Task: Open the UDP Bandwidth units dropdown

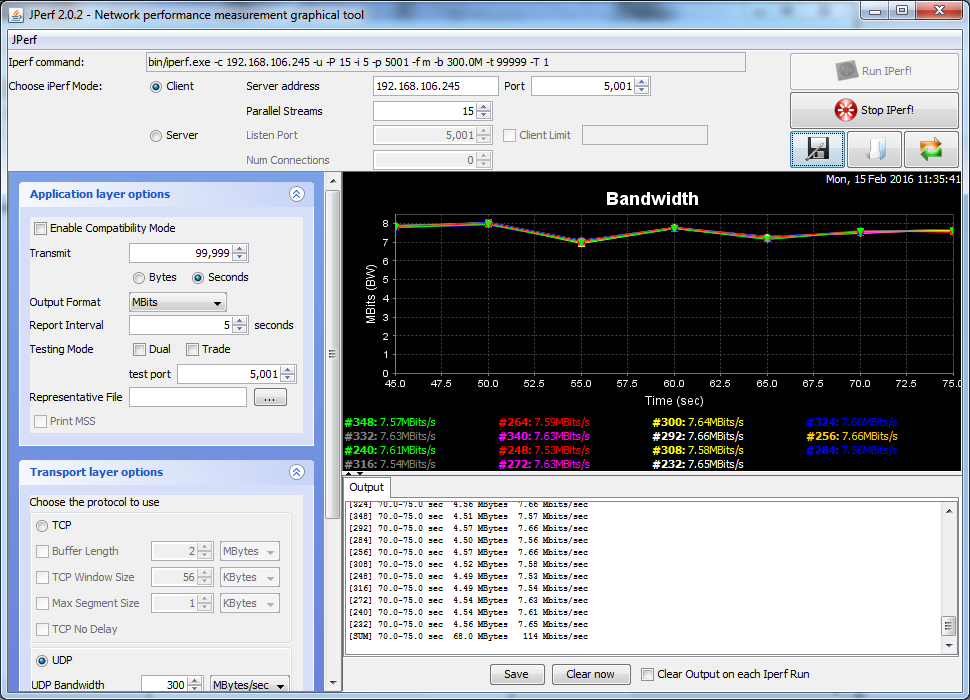Action: coord(249,685)
